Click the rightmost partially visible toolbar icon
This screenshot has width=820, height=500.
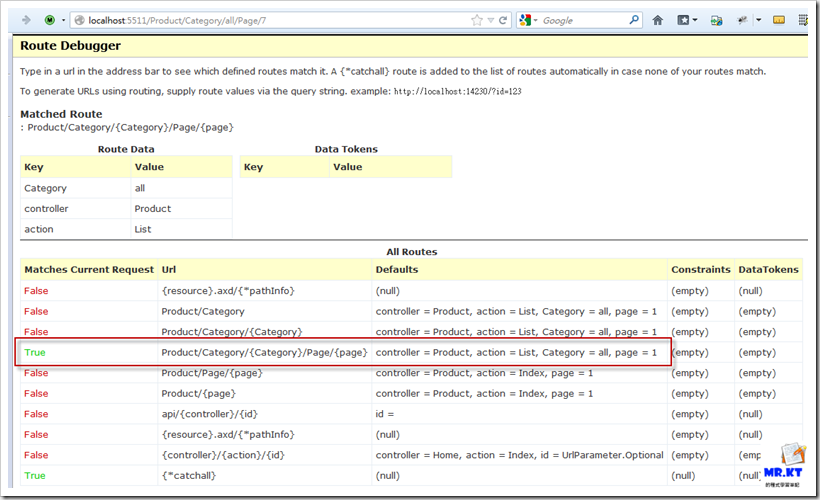[803, 20]
